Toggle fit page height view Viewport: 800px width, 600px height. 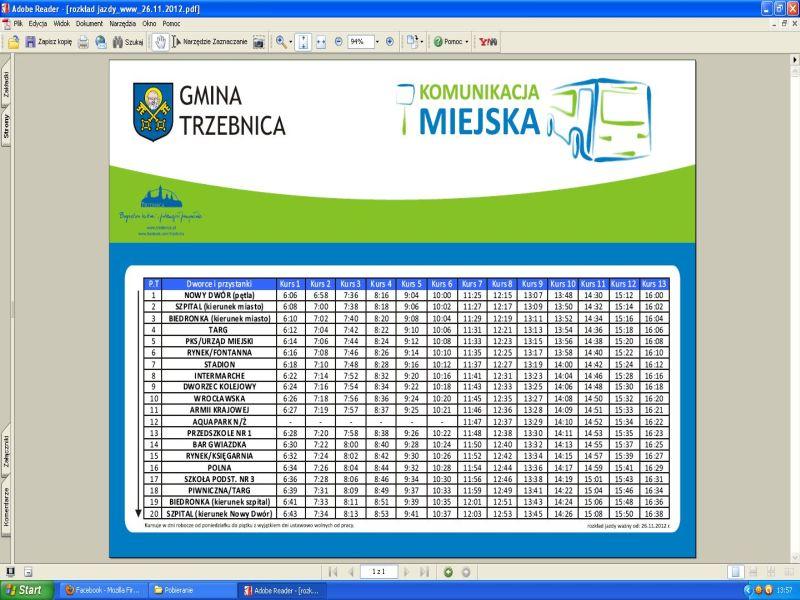pyautogui.click(x=304, y=42)
